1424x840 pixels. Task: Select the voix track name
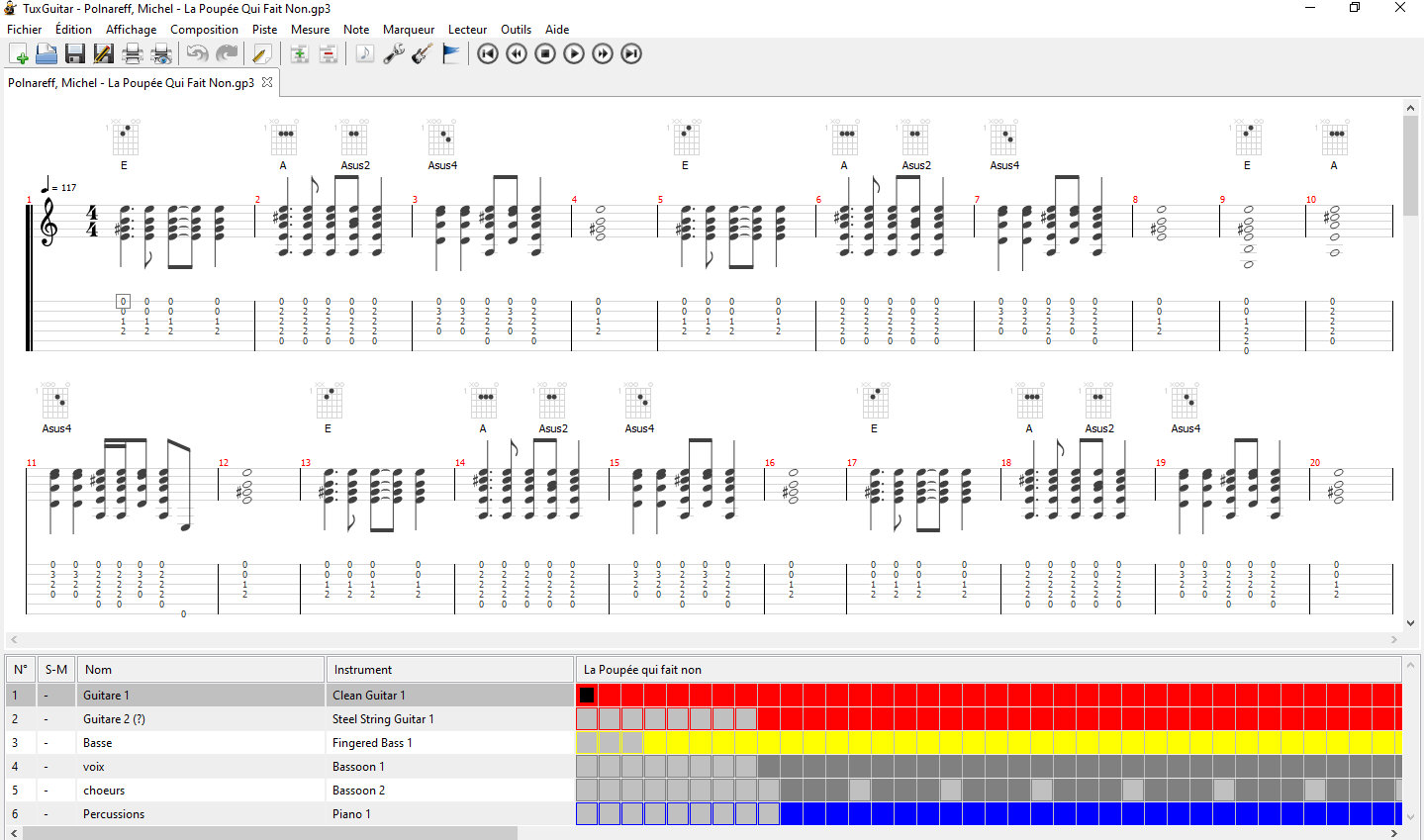click(x=93, y=767)
